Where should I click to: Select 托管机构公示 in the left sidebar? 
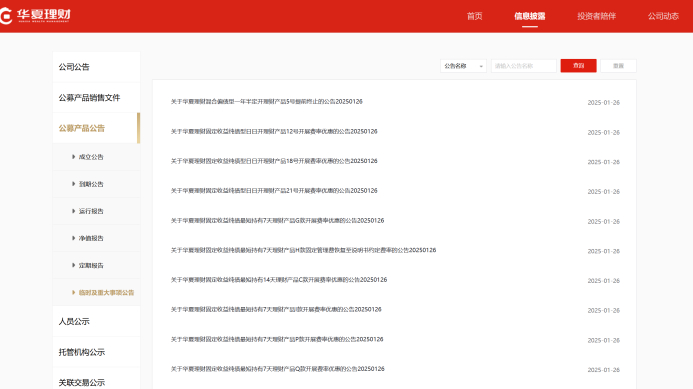(x=96, y=352)
